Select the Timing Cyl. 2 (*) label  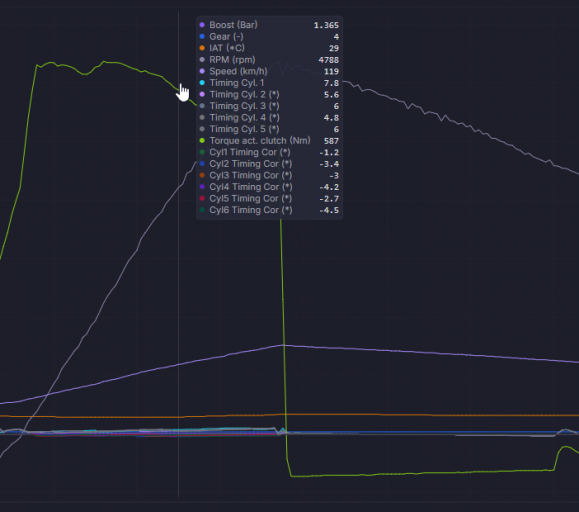coord(244,95)
